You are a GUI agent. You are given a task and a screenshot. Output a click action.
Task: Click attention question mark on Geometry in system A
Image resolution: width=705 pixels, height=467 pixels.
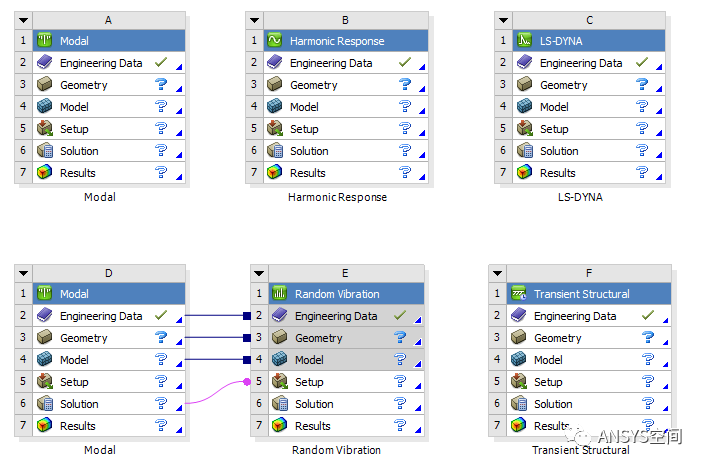pyautogui.click(x=161, y=84)
